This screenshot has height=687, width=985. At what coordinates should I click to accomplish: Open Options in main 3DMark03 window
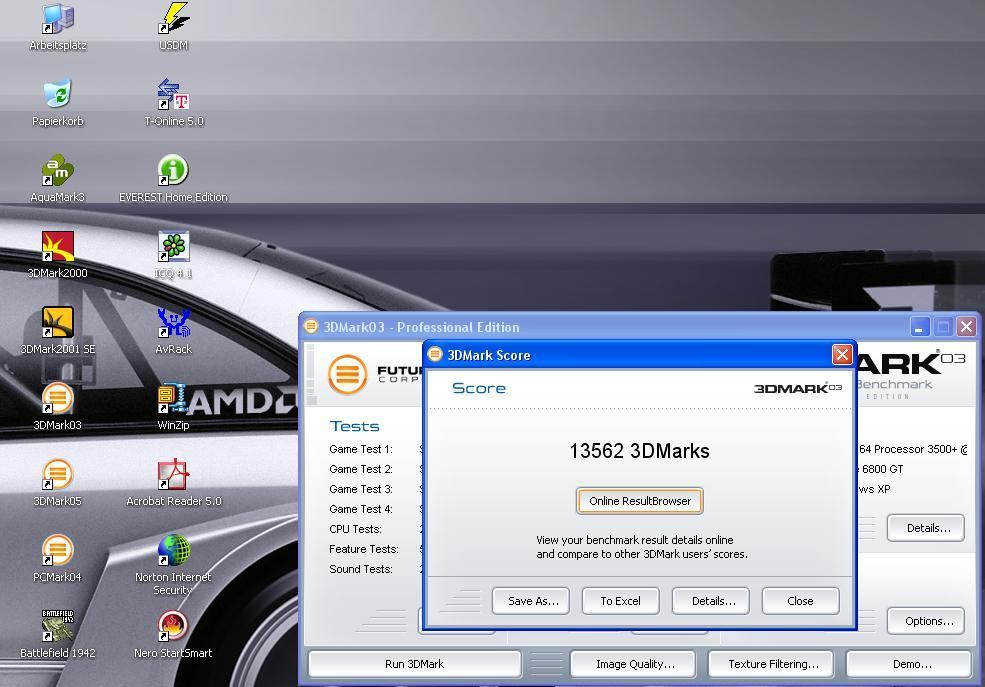[925, 621]
